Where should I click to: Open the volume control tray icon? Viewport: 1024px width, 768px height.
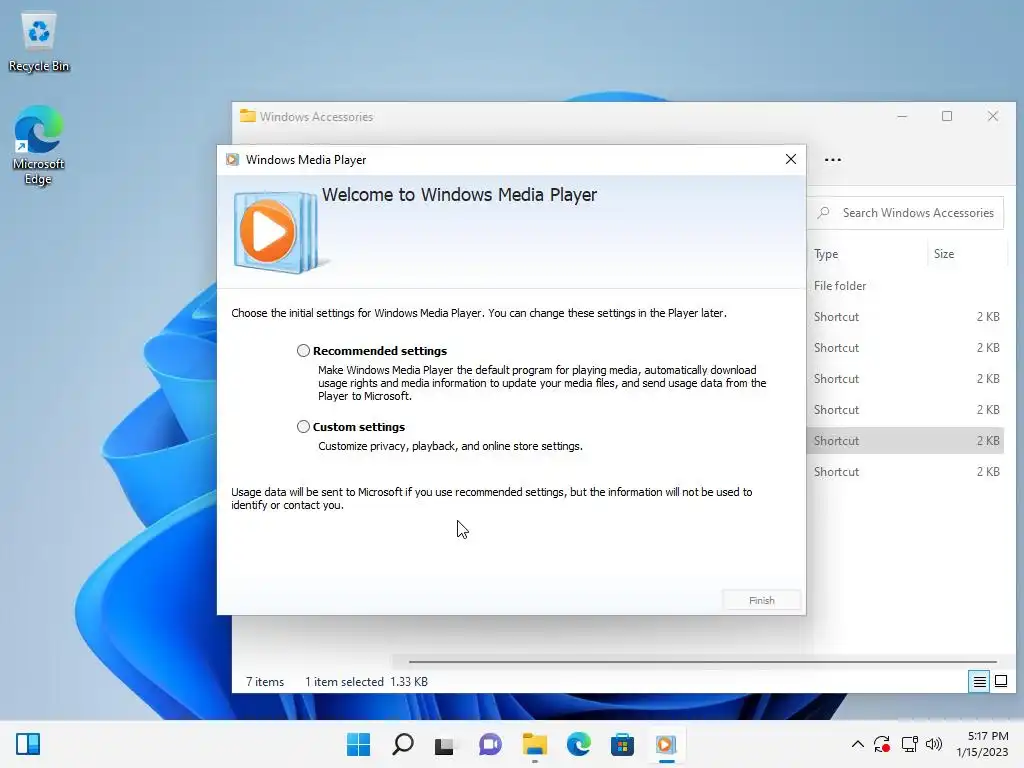click(934, 744)
